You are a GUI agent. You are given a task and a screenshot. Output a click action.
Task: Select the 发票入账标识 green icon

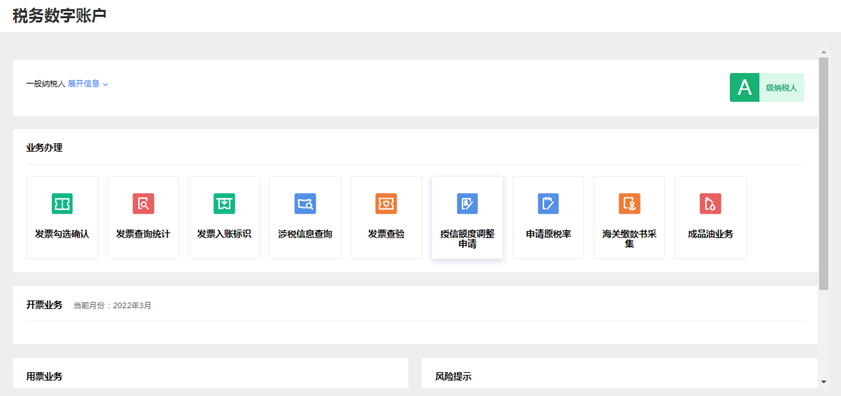224,203
